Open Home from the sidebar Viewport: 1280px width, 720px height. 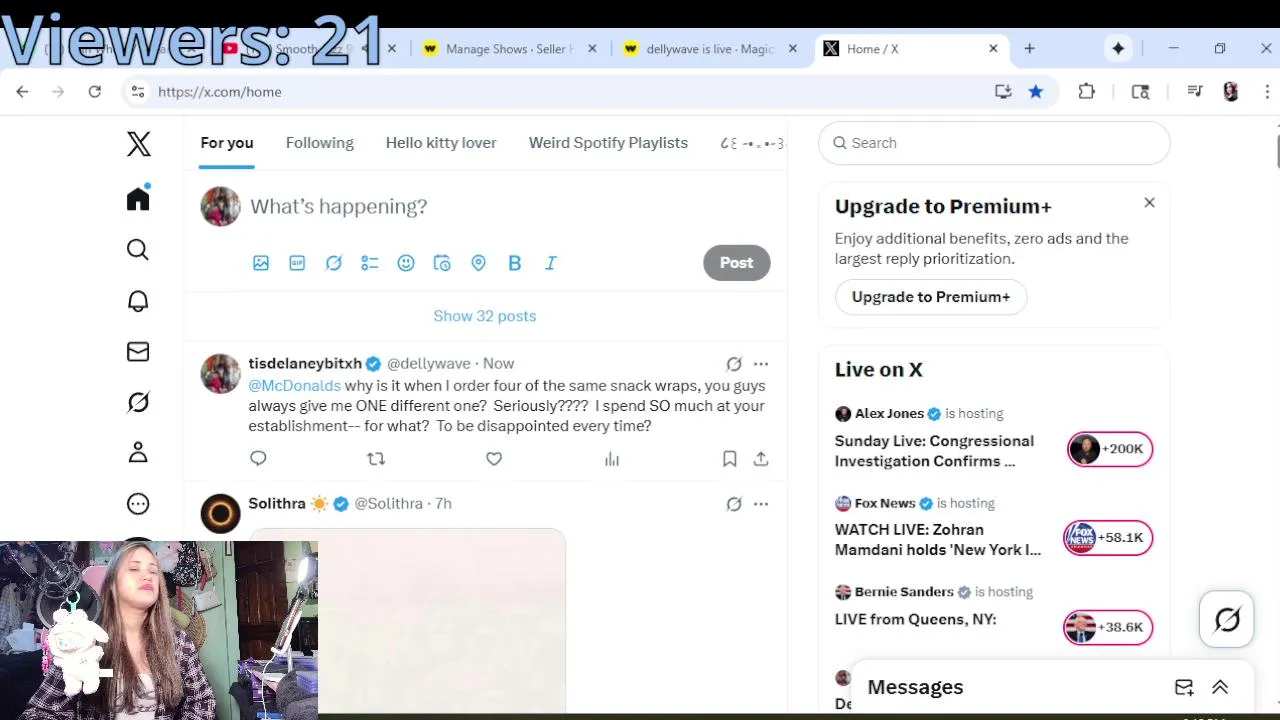click(x=138, y=198)
